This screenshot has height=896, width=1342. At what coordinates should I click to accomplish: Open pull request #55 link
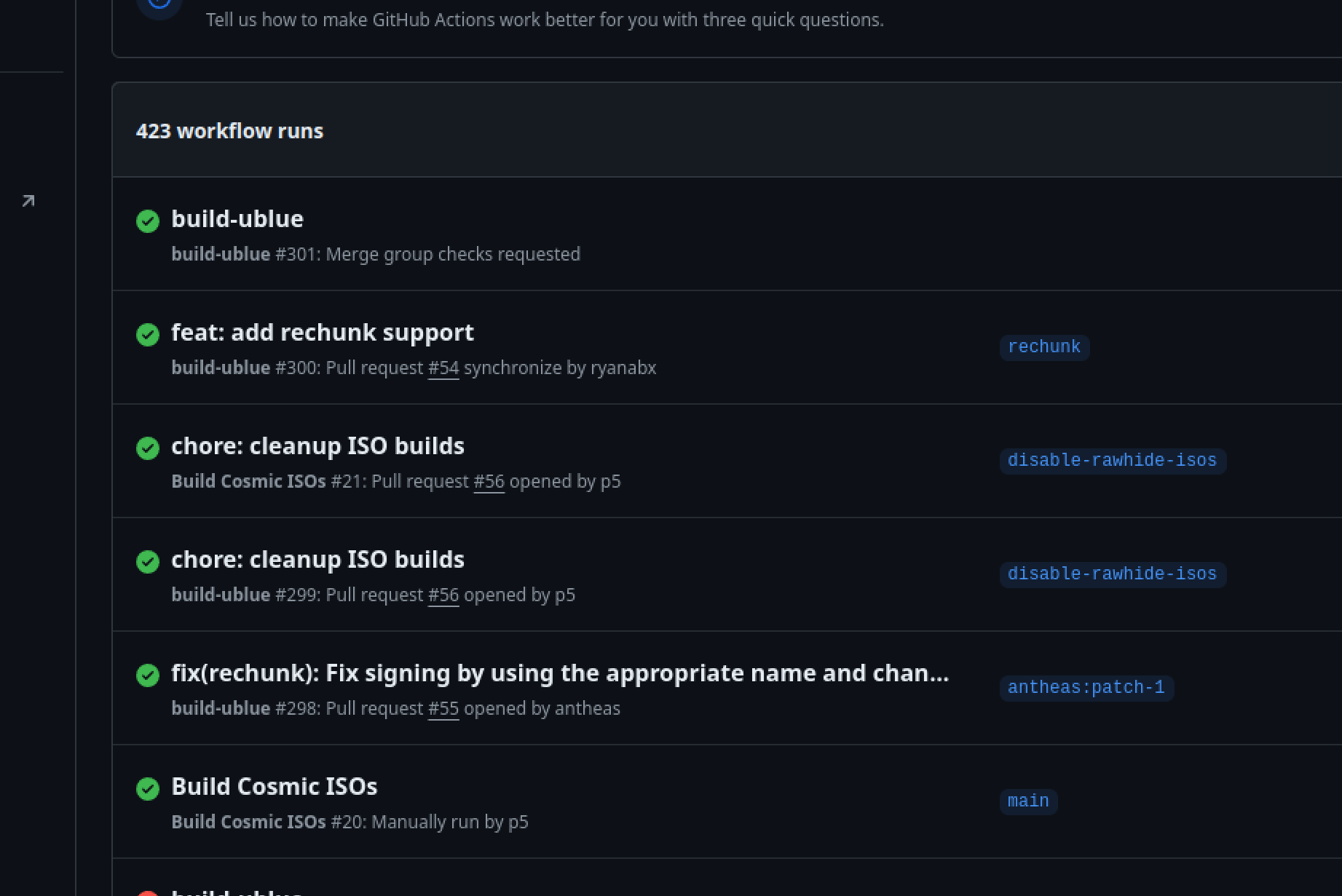(x=443, y=708)
